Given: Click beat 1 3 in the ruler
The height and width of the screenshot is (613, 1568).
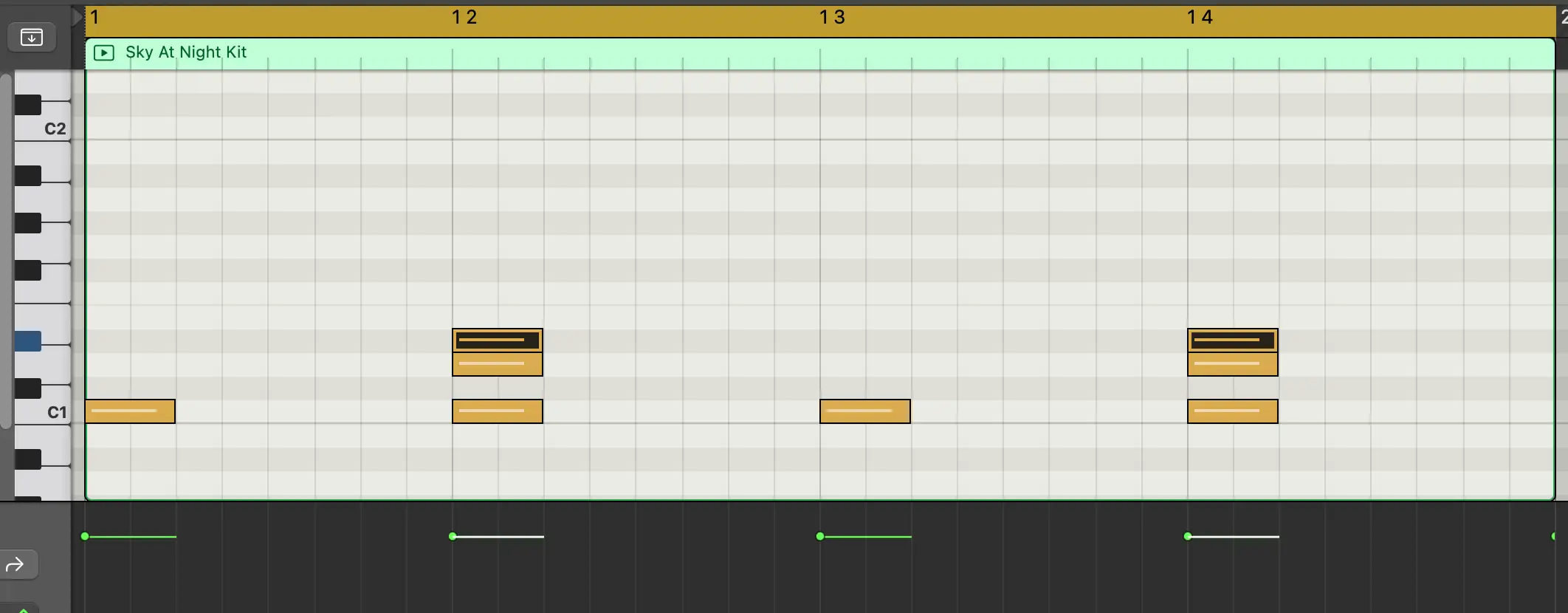Looking at the screenshot, I should 832,18.
